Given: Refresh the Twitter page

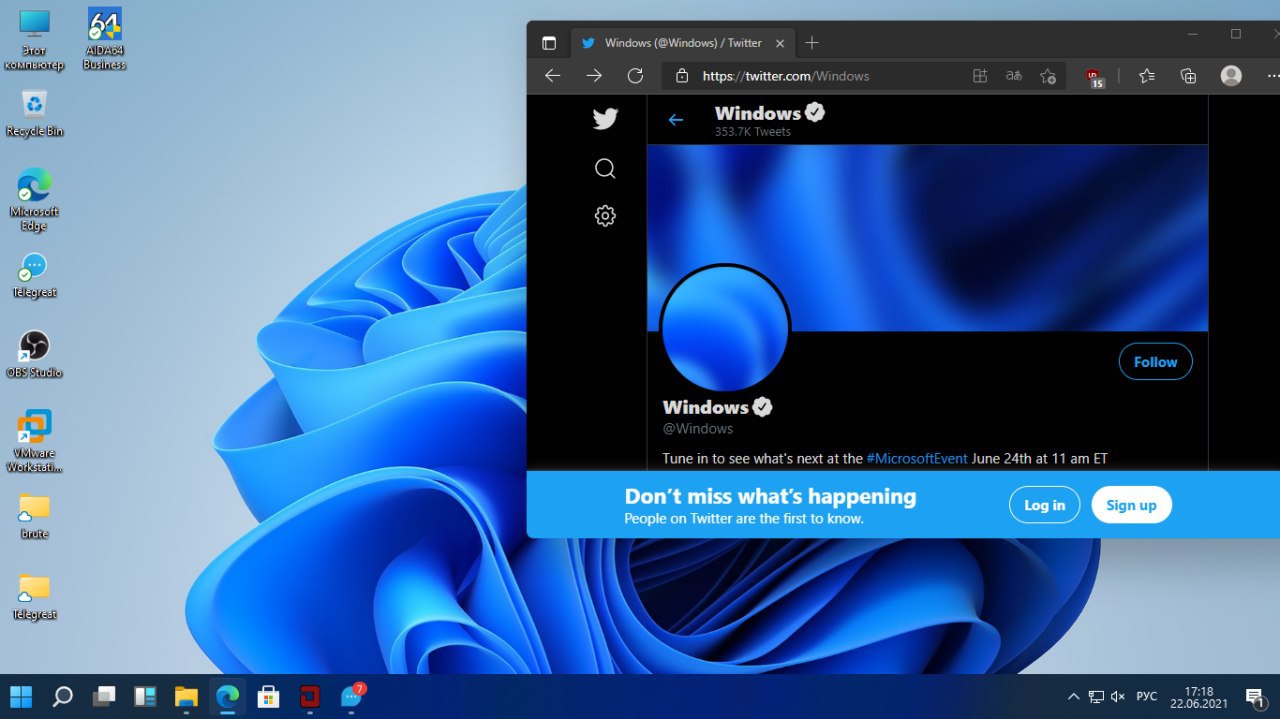Looking at the screenshot, I should [x=635, y=76].
